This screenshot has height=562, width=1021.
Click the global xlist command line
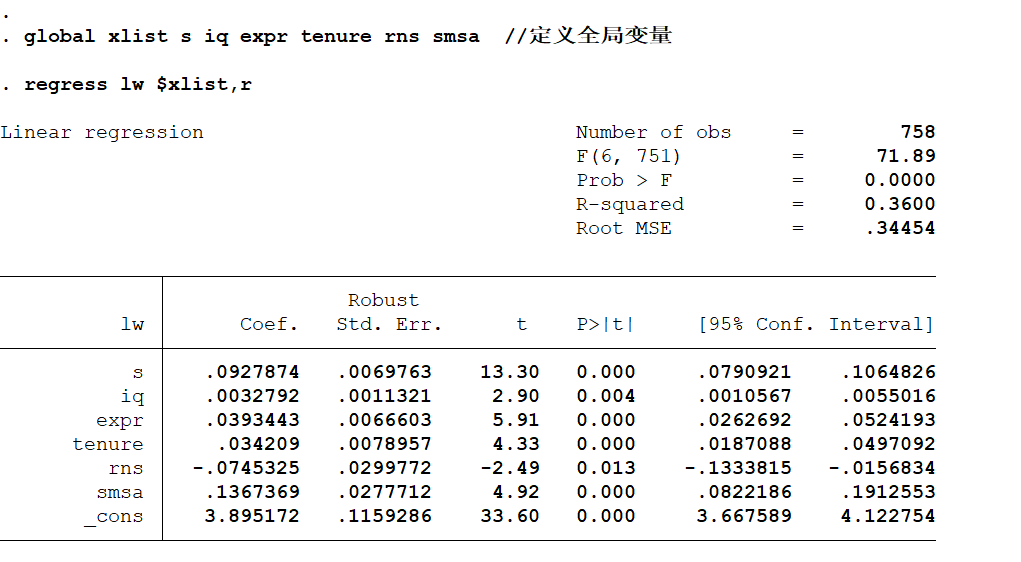(337, 36)
